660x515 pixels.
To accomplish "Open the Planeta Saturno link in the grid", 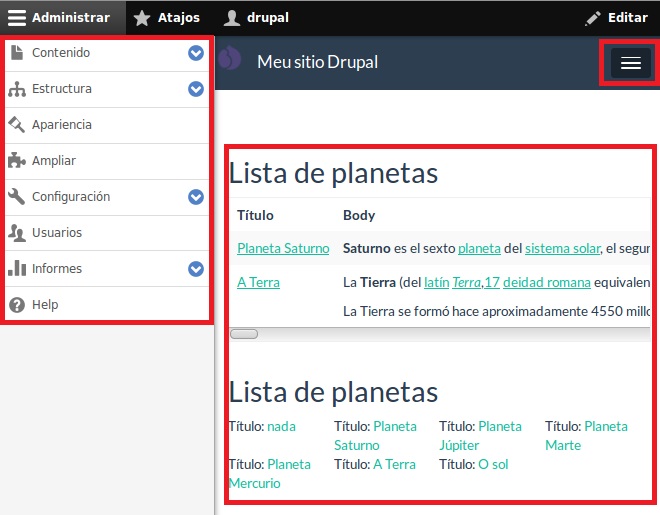I will 375,436.
